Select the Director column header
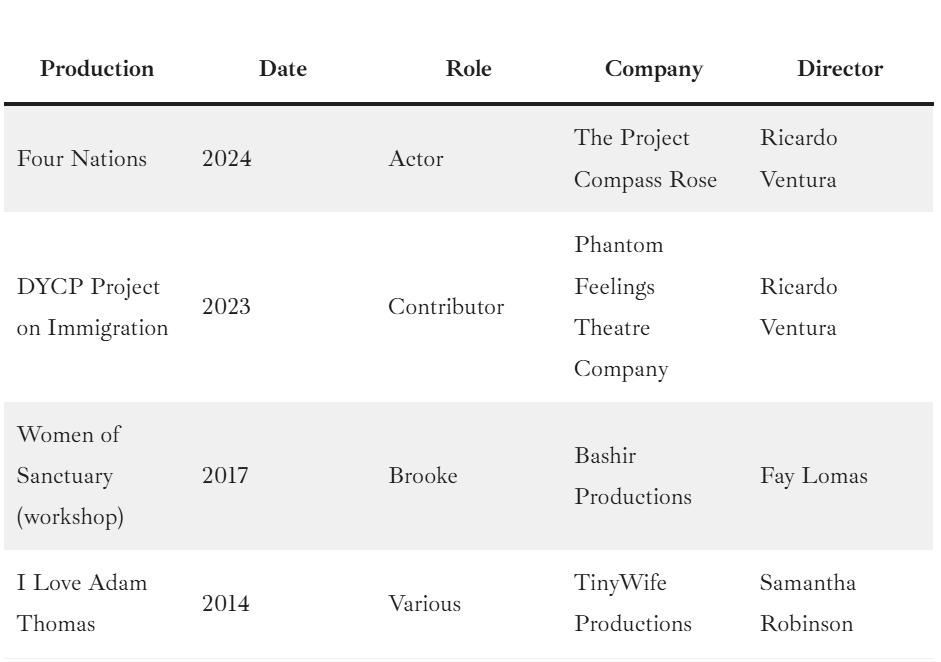This screenshot has width=941, height=662. (x=840, y=69)
